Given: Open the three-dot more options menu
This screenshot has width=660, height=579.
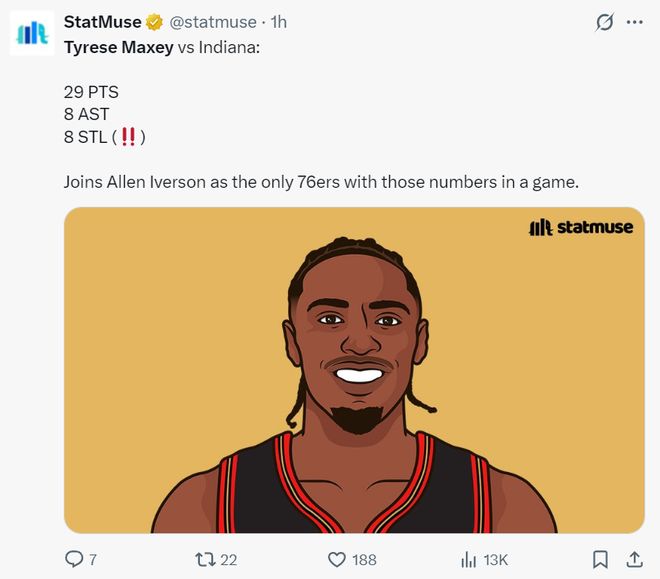Looking at the screenshot, I should [x=634, y=23].
